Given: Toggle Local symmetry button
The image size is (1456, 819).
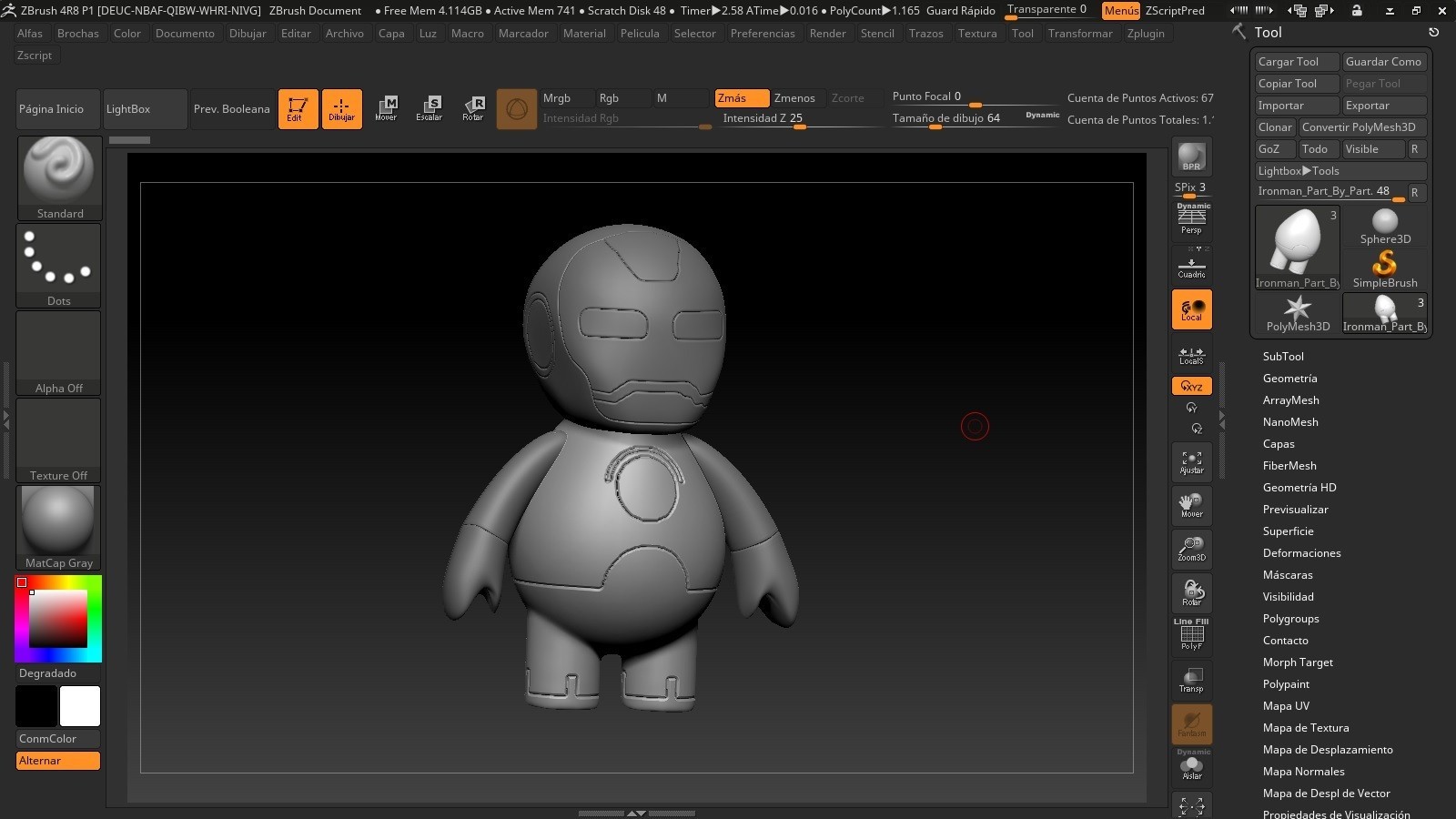Looking at the screenshot, I should coord(1191,309).
